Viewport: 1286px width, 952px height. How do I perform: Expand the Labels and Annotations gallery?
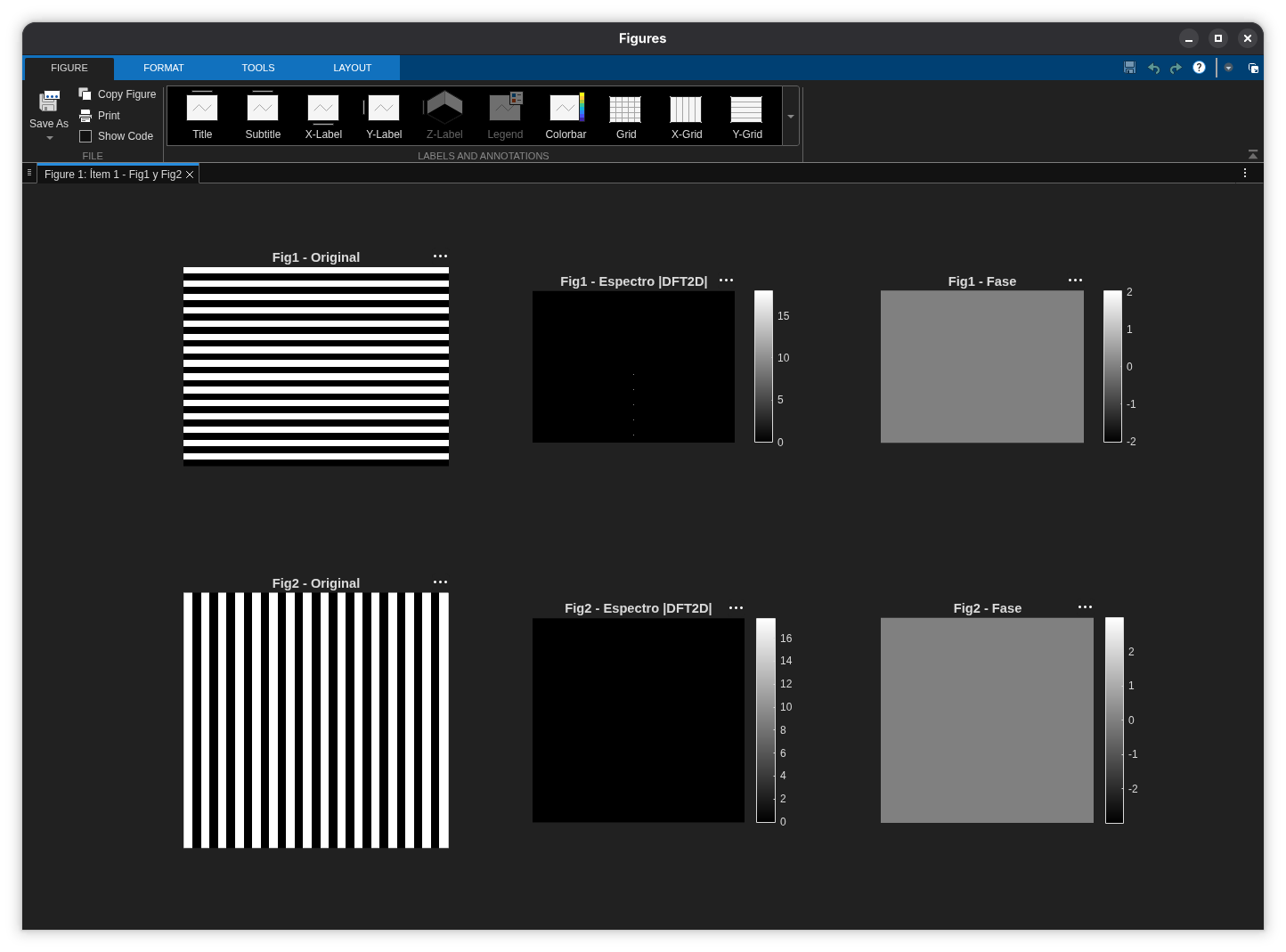click(x=791, y=116)
